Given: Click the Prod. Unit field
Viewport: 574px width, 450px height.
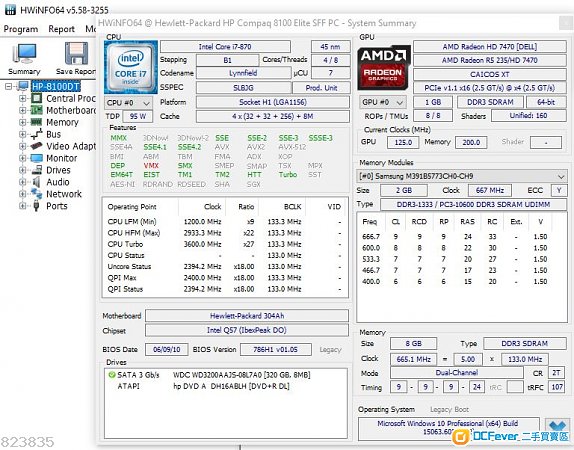Looking at the screenshot, I should 321,88.
